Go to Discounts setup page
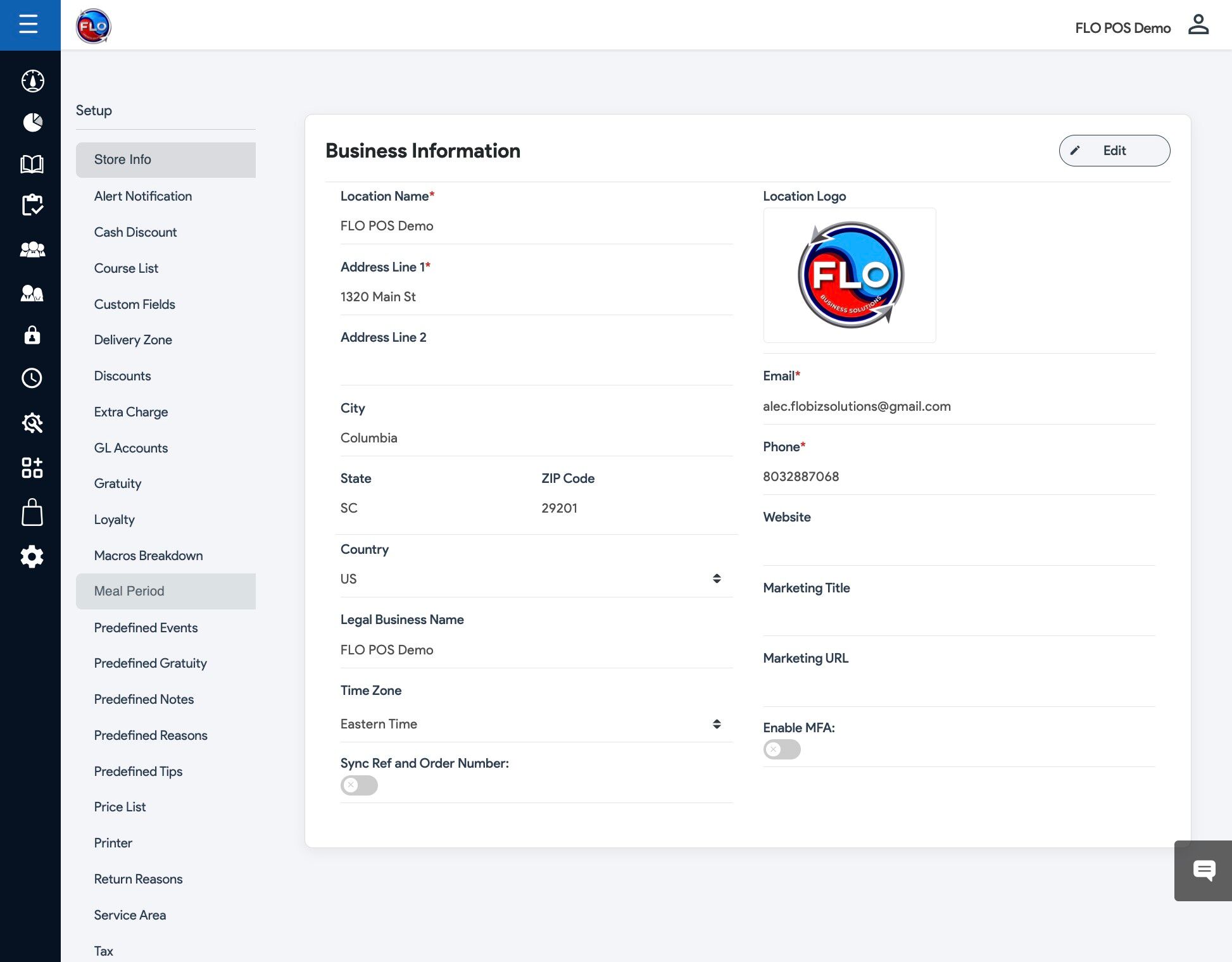 [122, 376]
